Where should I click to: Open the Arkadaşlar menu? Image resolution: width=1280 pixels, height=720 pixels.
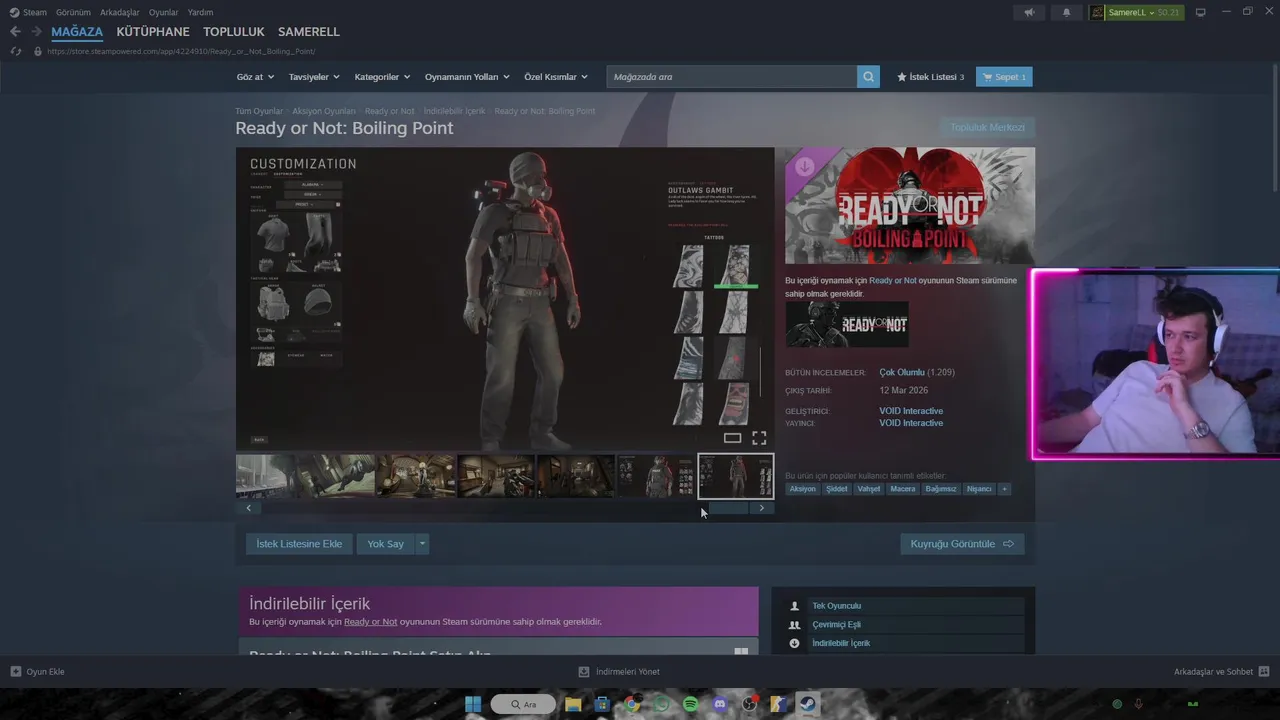120,13
